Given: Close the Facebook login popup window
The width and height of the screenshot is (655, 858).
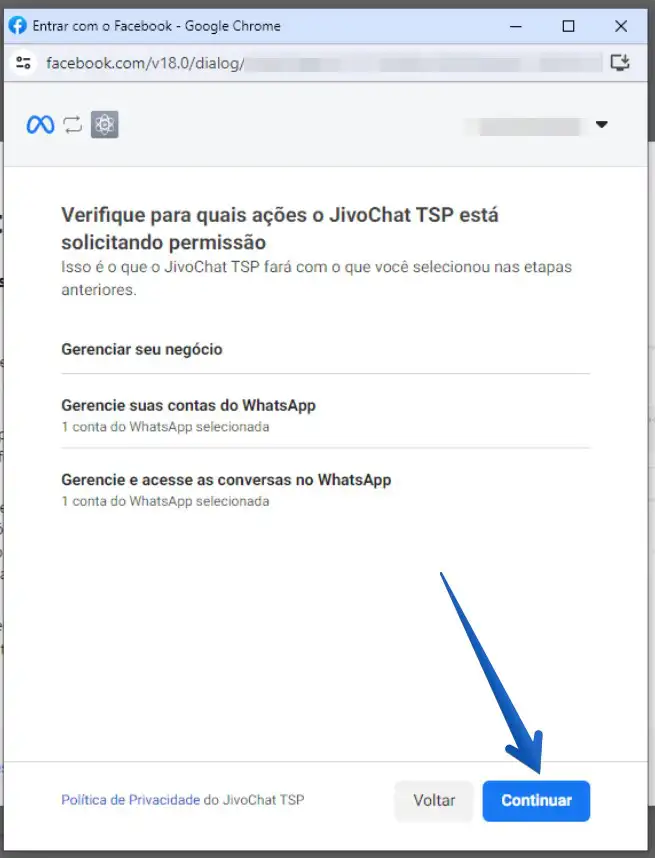Looking at the screenshot, I should tap(621, 26).
